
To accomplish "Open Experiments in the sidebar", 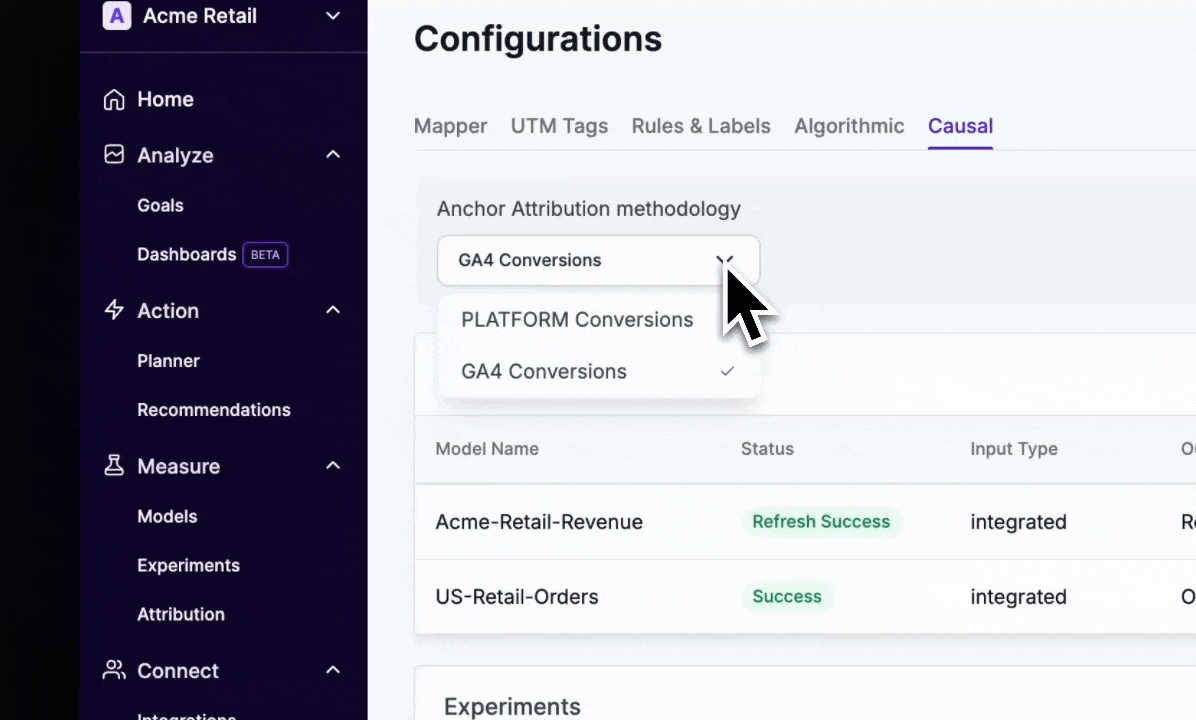I will [x=188, y=565].
